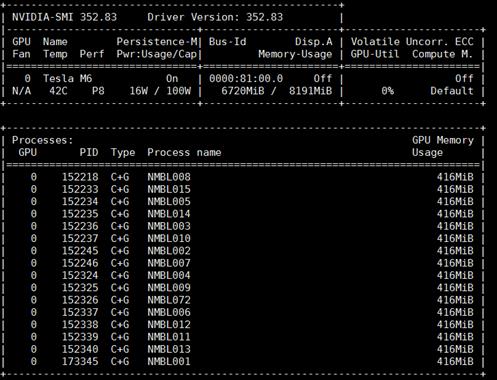497x380 pixels.
Task: Select PID 152235
Action: coord(80,214)
